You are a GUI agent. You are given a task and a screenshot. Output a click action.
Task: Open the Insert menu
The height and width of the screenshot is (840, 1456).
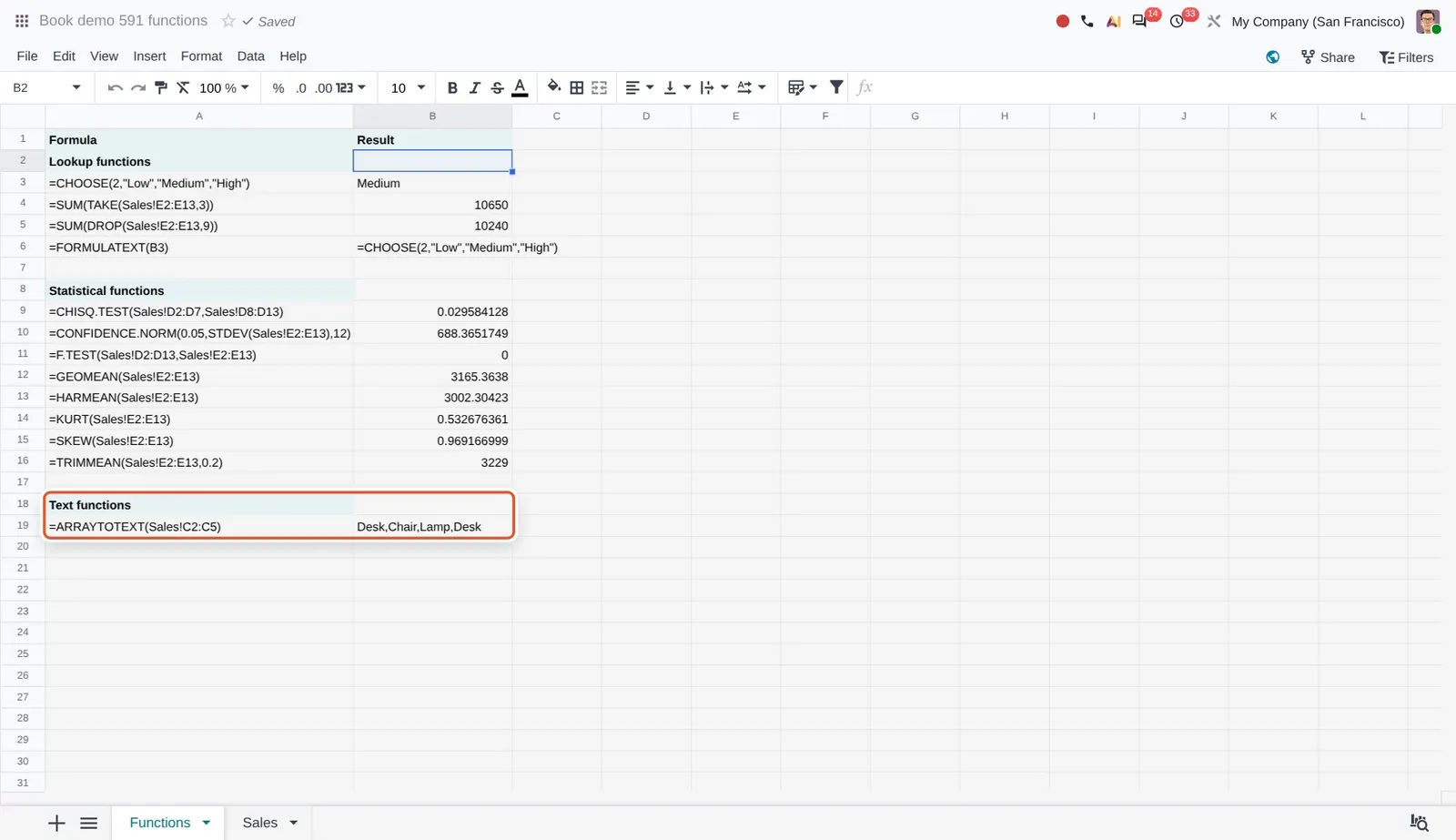(x=149, y=56)
